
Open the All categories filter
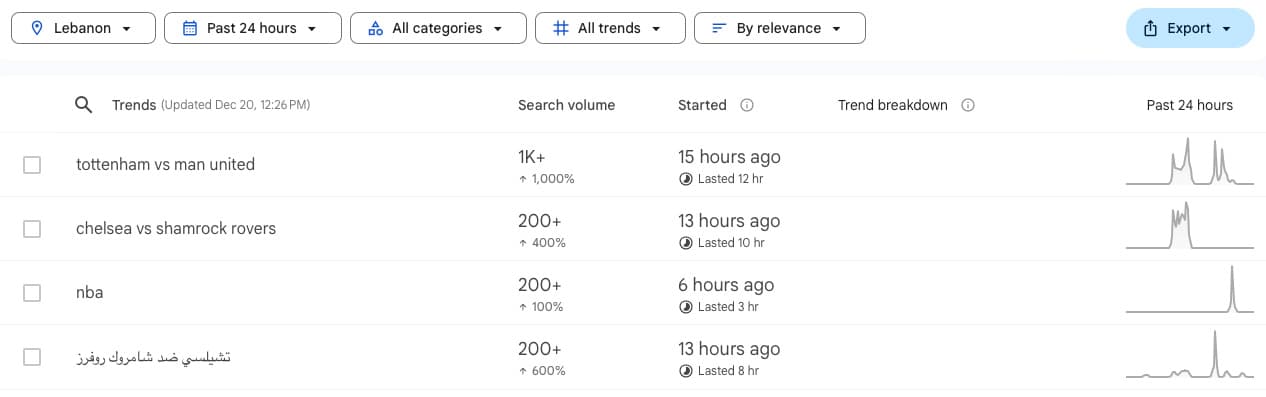438,28
